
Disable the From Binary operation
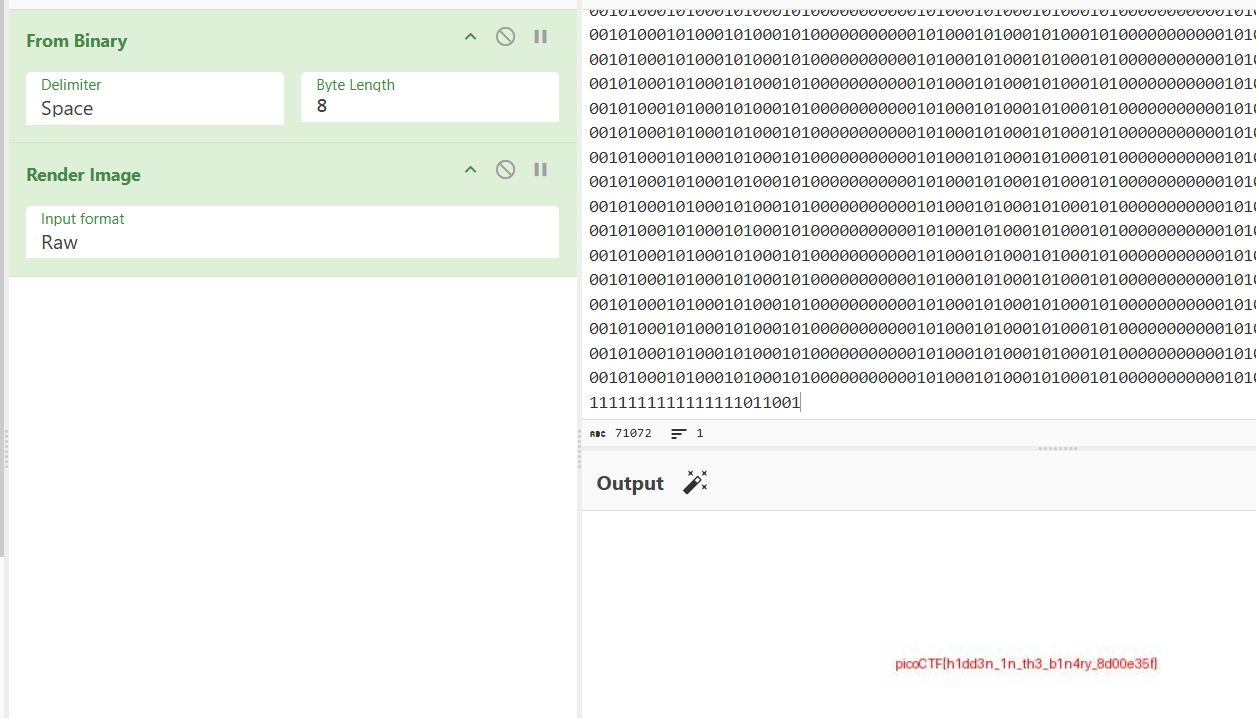pos(506,37)
